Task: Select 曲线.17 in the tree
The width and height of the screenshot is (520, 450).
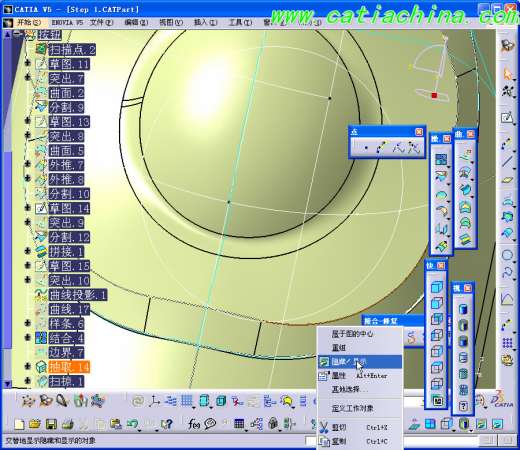Action: (x=69, y=309)
